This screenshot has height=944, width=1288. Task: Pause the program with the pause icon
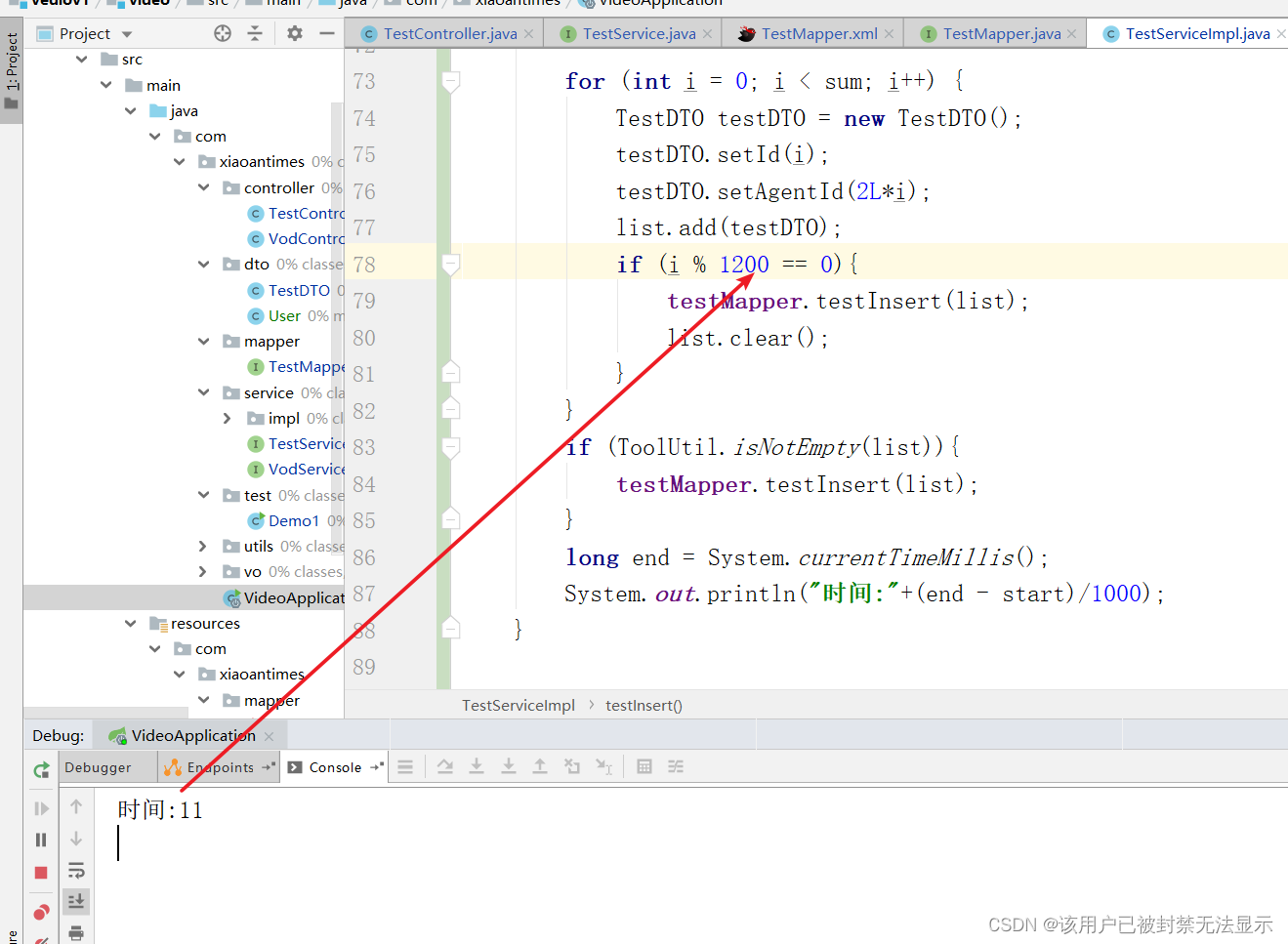[41, 840]
